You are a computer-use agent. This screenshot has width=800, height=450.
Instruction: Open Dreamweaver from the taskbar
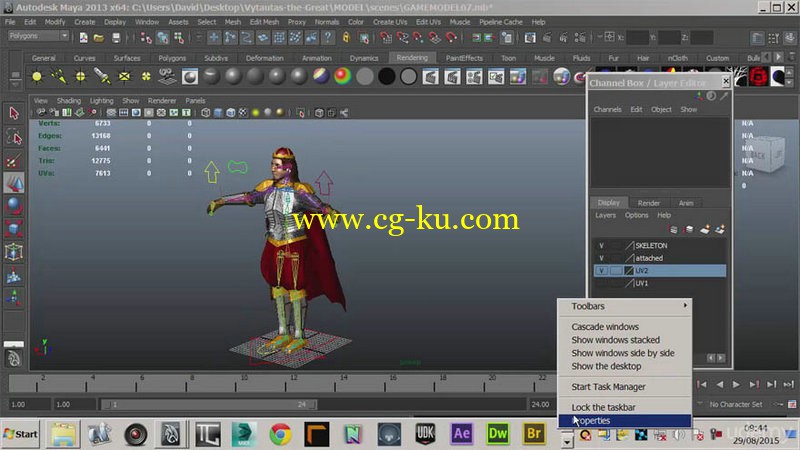point(497,434)
